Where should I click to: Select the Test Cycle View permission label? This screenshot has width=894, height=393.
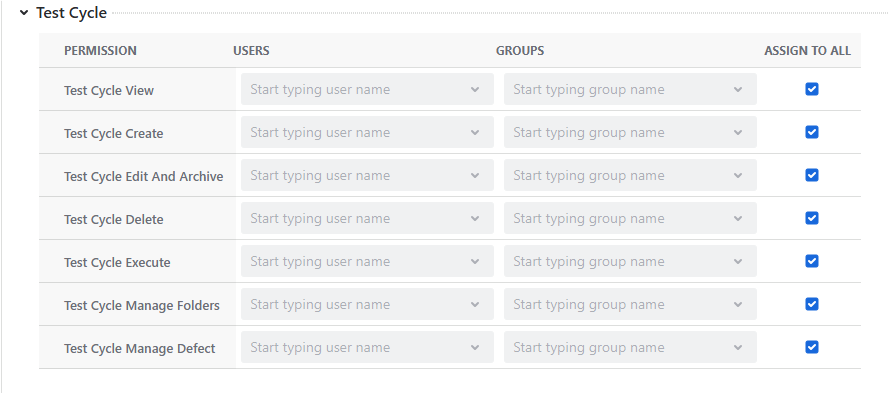coord(109,90)
